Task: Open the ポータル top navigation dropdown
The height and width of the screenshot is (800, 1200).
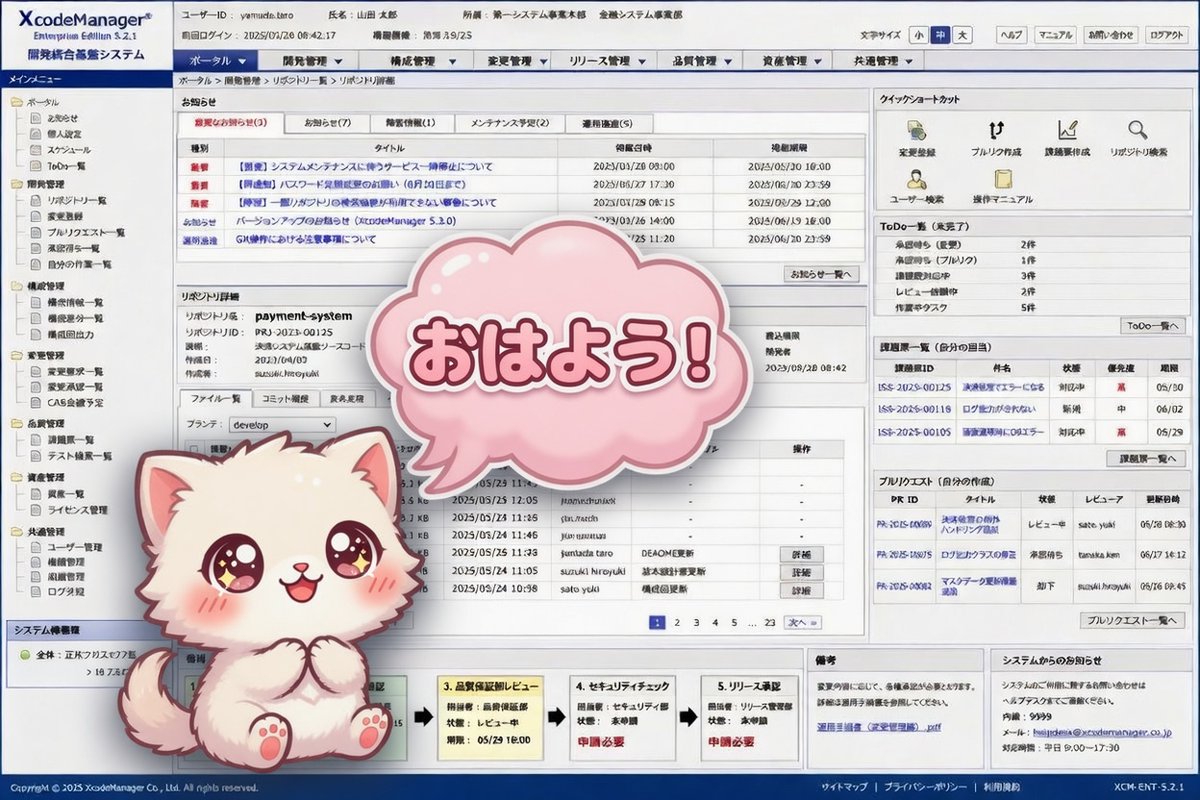Action: pos(217,61)
